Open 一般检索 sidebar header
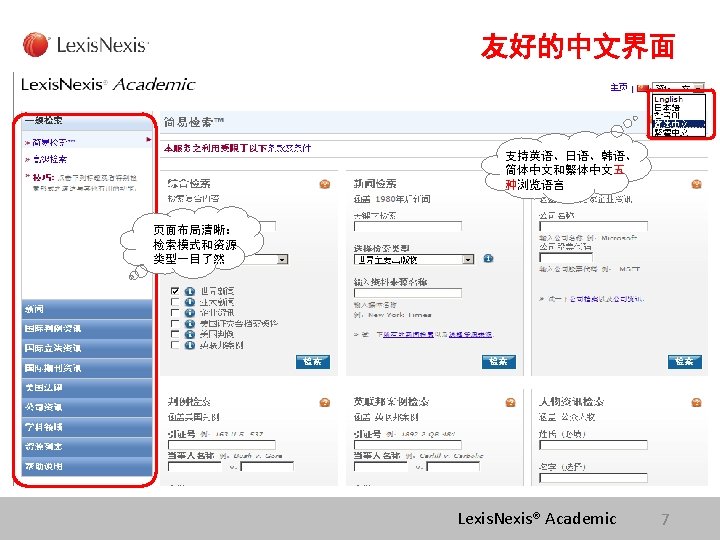Viewport: 720px width, 540px height. point(87,121)
